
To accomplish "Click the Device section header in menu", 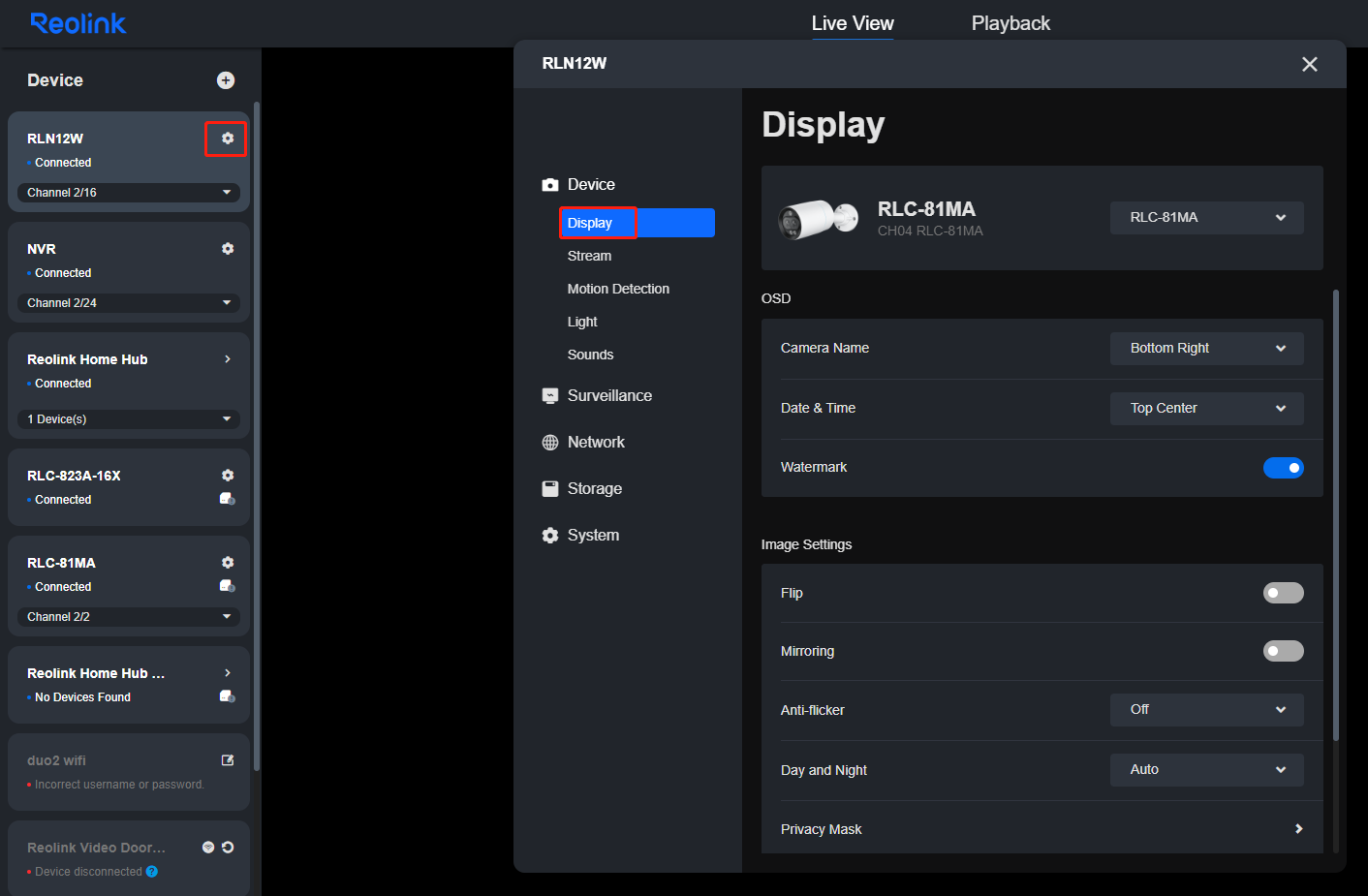I will click(x=578, y=184).
